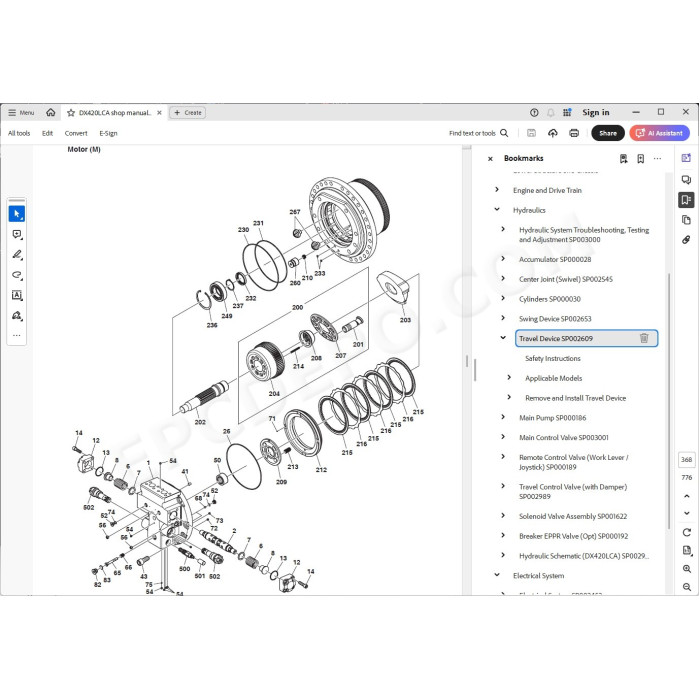Screen dimensions: 700x700
Task: Open the Page thumbnails icon
Action: [686, 220]
